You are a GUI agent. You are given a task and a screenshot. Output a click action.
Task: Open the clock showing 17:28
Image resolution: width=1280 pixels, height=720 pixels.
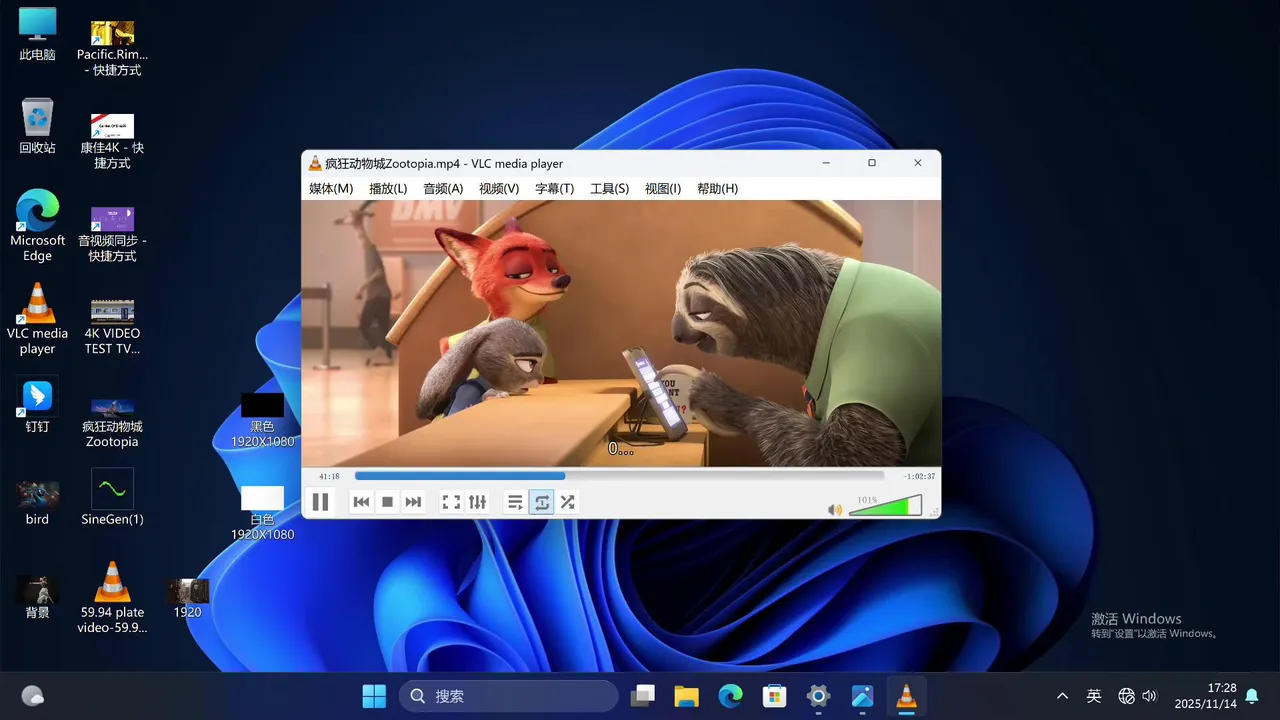(1206, 696)
